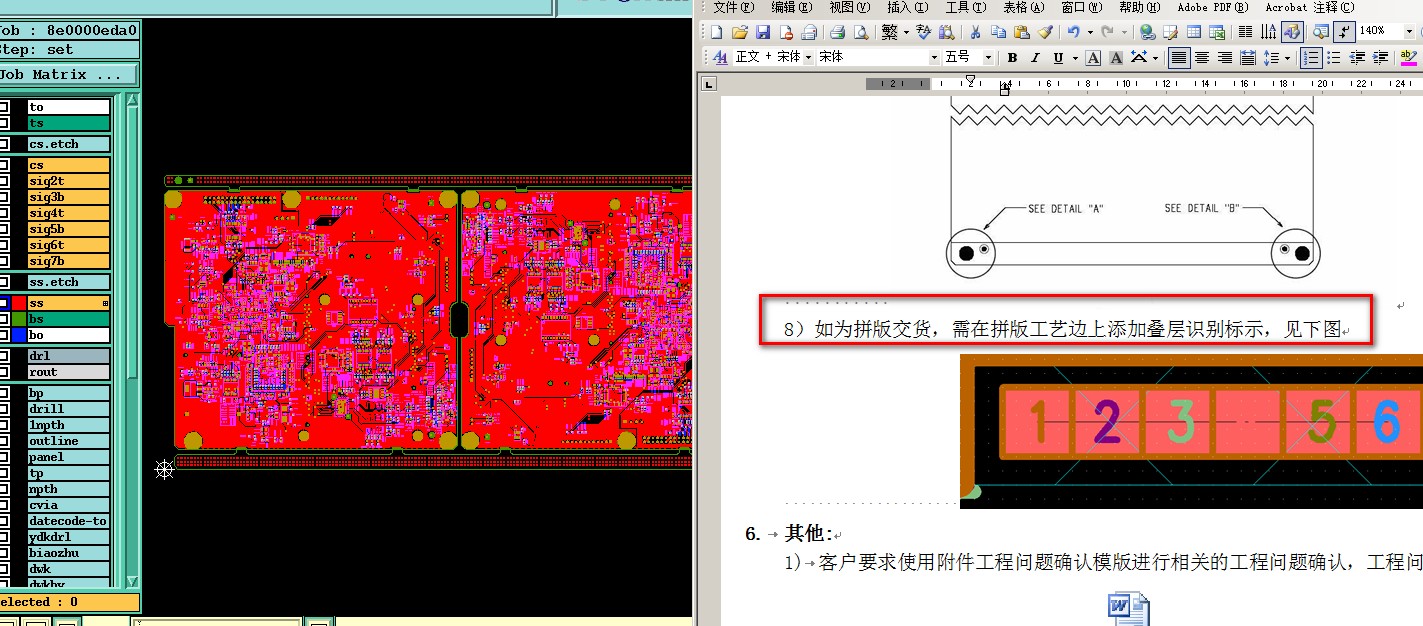Toggle bulleted list formatting
The height and width of the screenshot is (626, 1423).
point(1334,58)
